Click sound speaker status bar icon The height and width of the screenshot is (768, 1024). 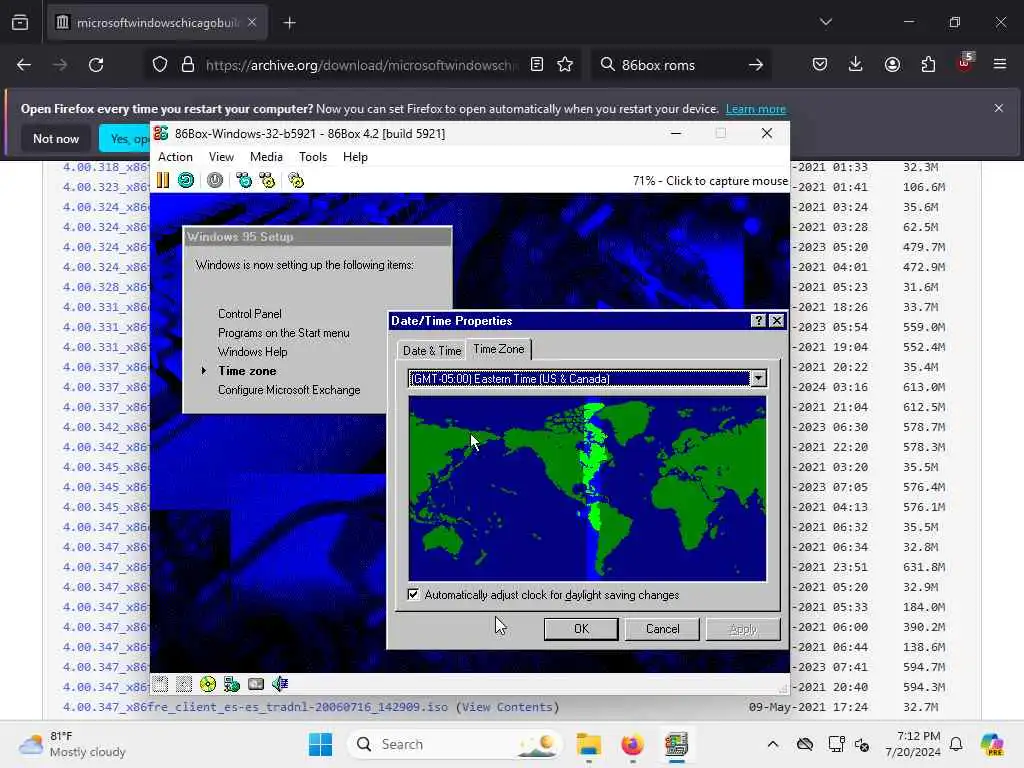280,684
